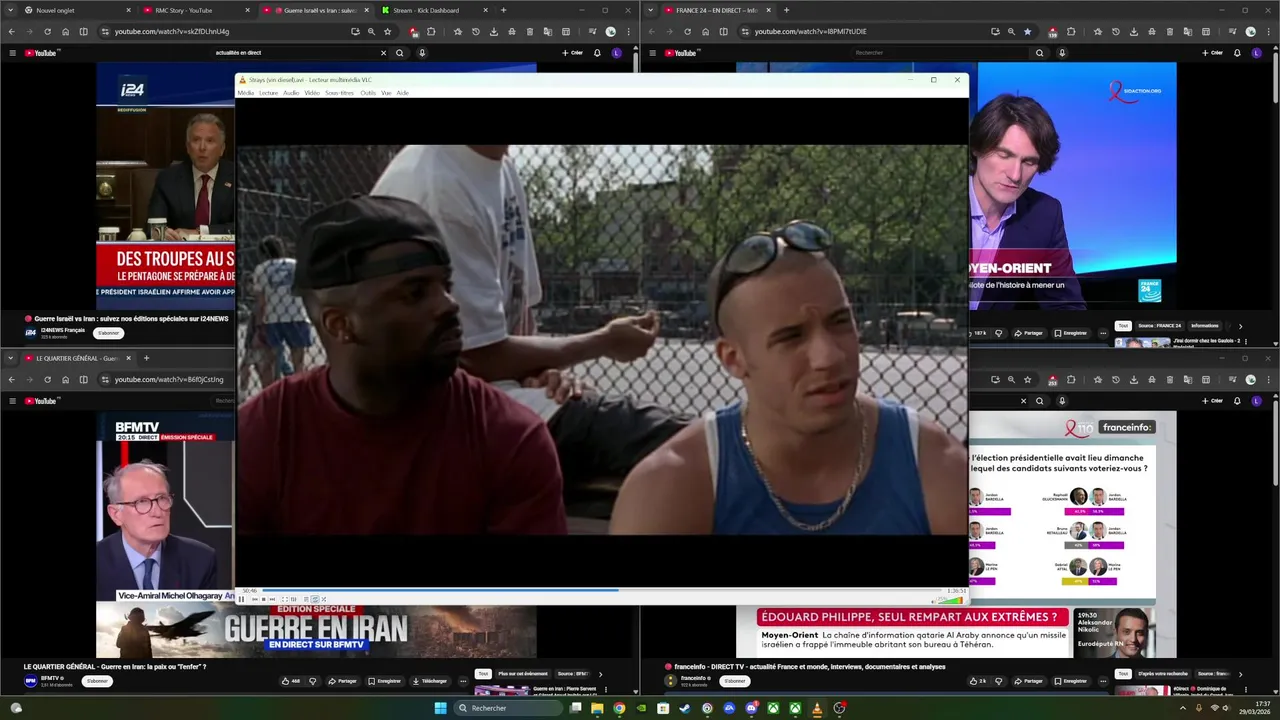Click the Windows taskbar Rechercher box
Image resolution: width=1280 pixels, height=720 pixels.
point(508,708)
